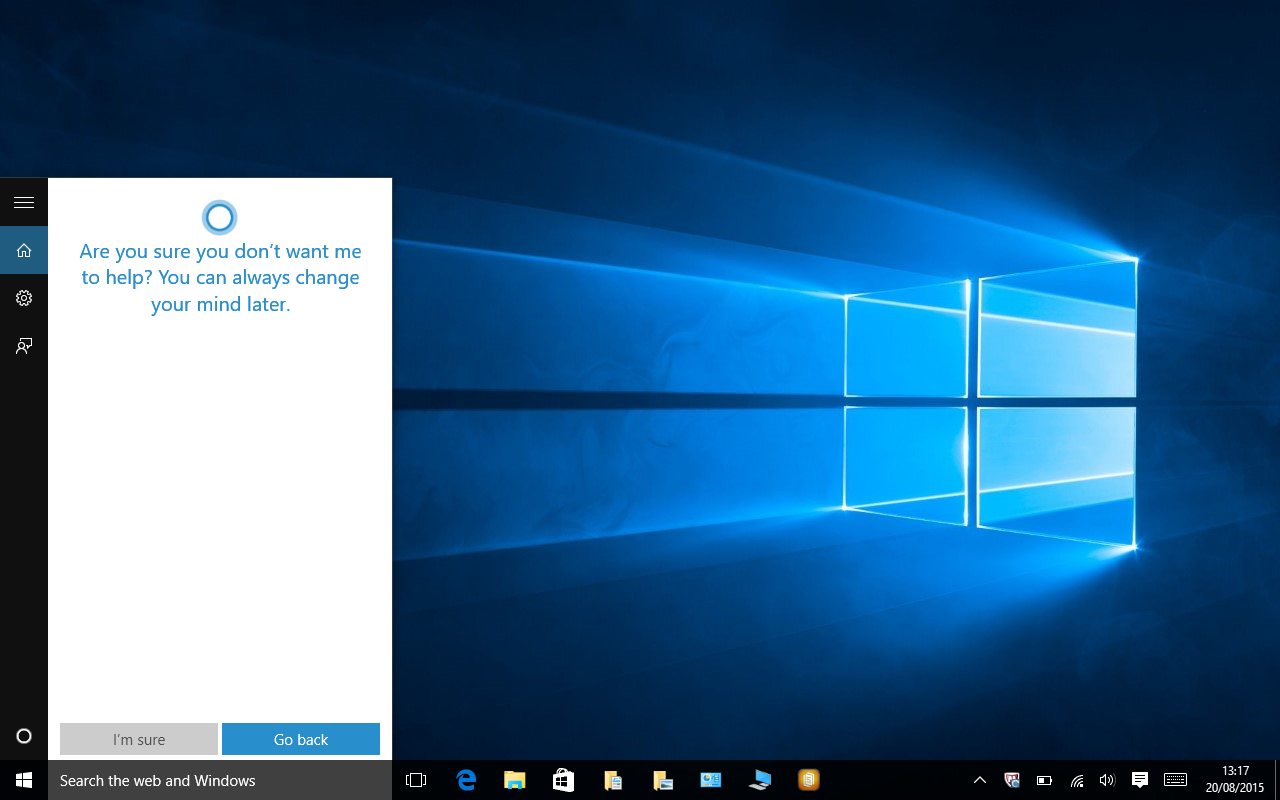Image resolution: width=1280 pixels, height=800 pixels.
Task: Open File Explorer from the taskbar
Action: [514, 780]
